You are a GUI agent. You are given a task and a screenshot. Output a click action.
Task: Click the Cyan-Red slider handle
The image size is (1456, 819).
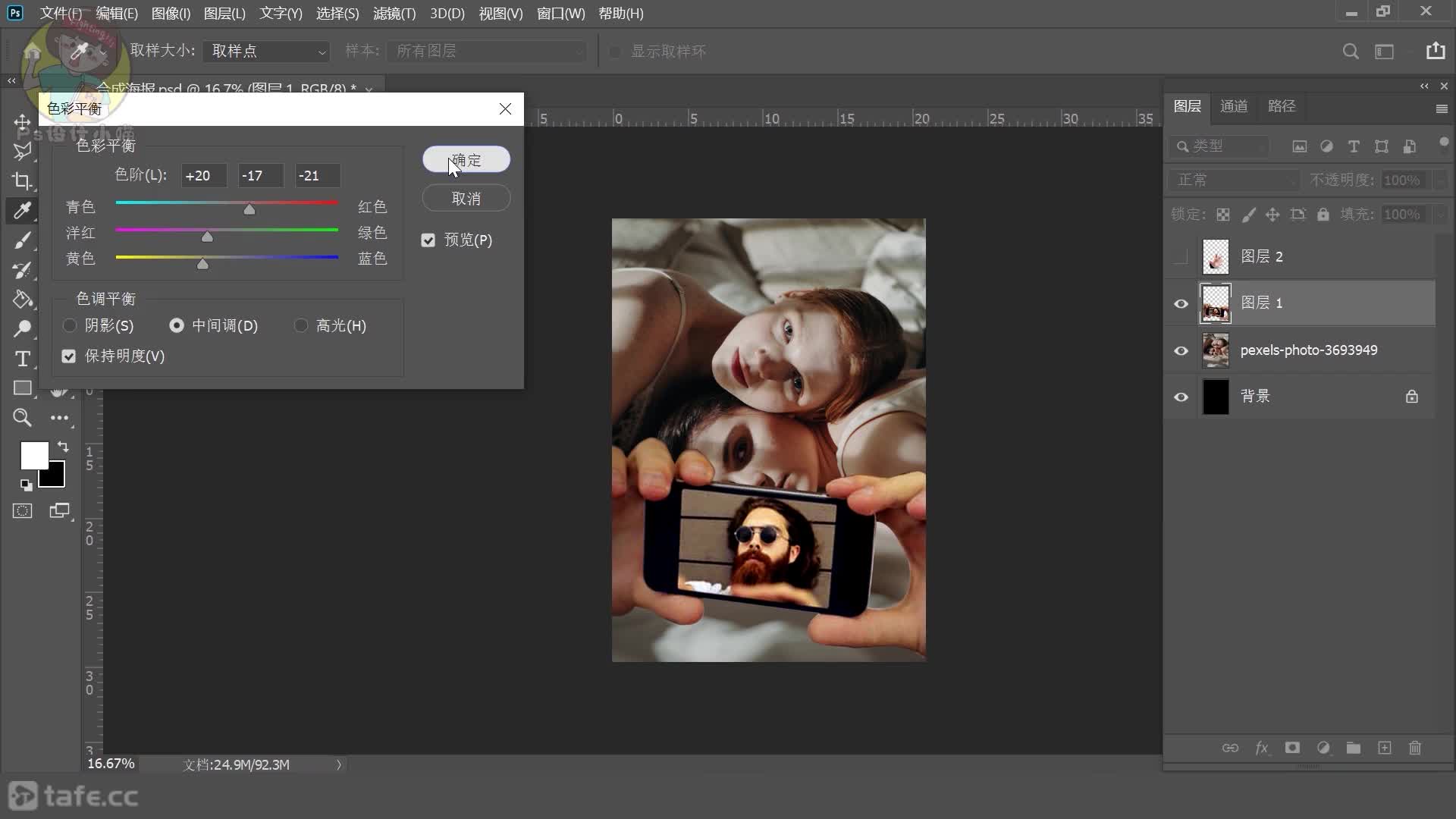pos(249,209)
